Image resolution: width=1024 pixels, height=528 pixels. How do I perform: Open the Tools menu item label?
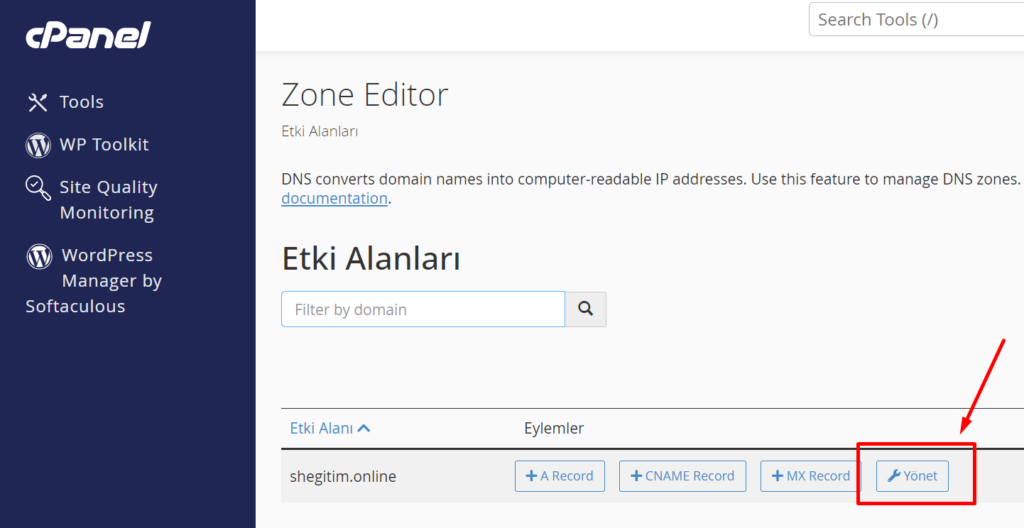(82, 102)
